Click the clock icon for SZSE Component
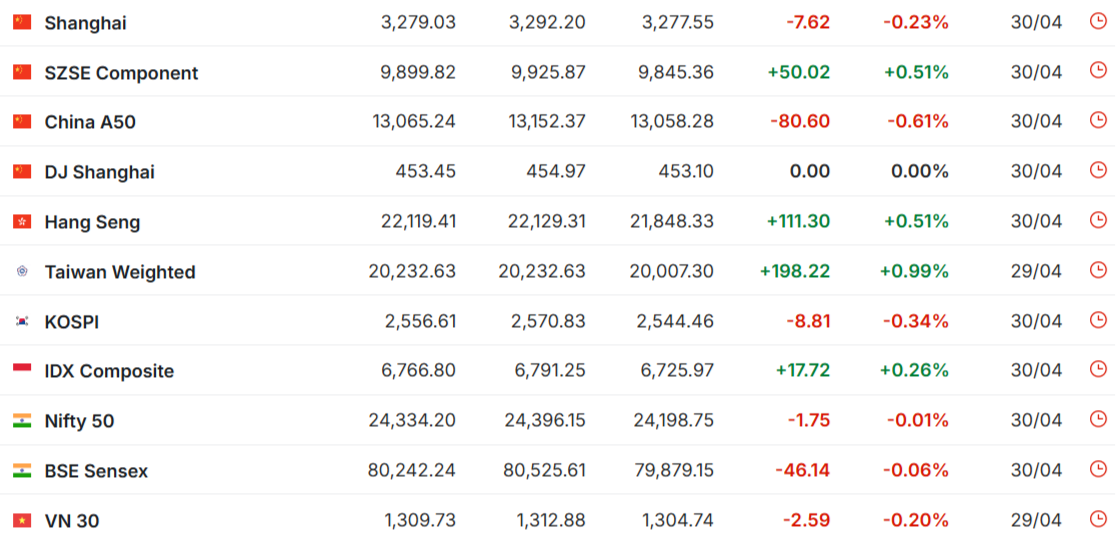Viewport: 1117px width, 534px height. (1098, 70)
